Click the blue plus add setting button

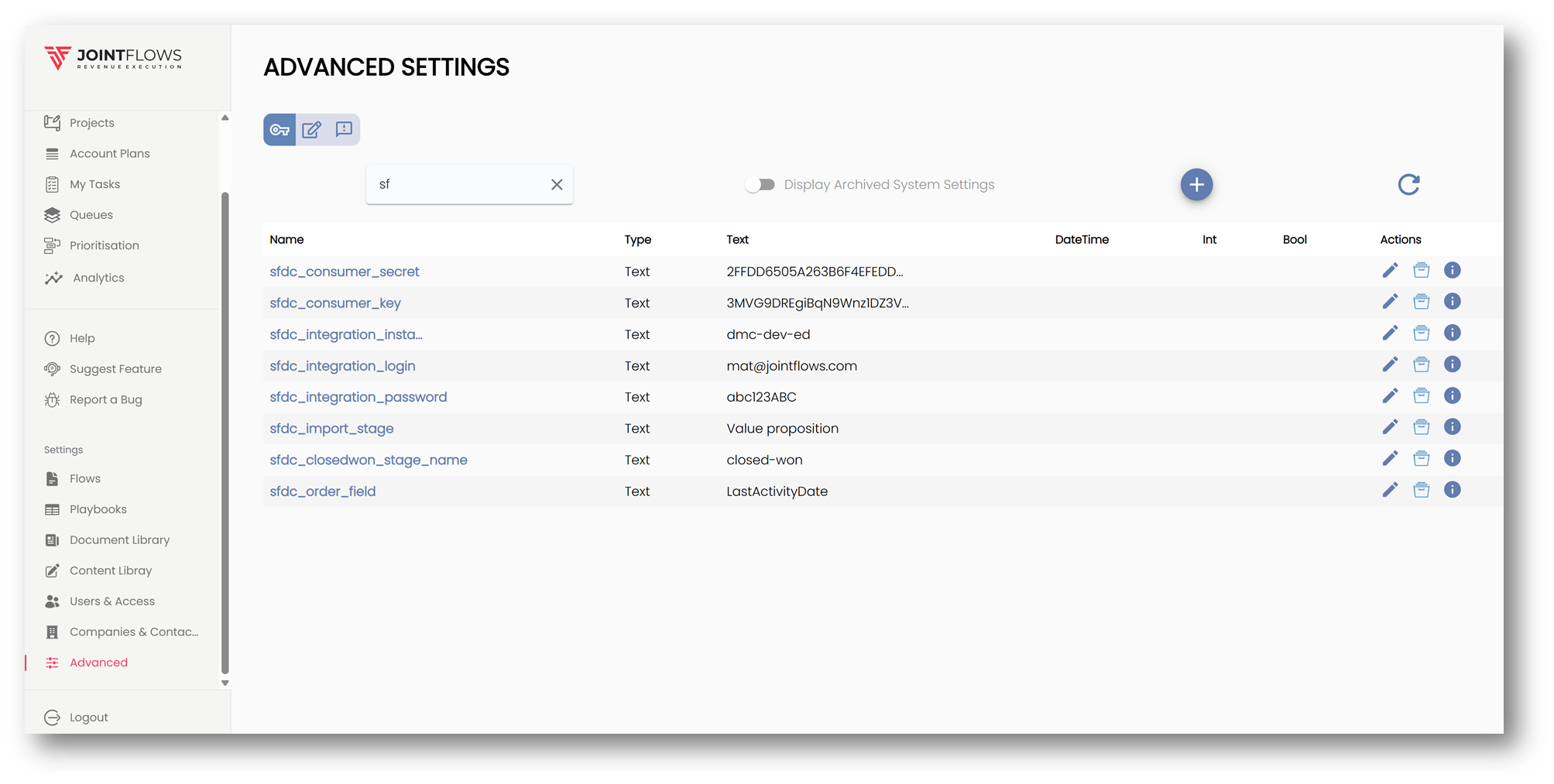click(1196, 184)
